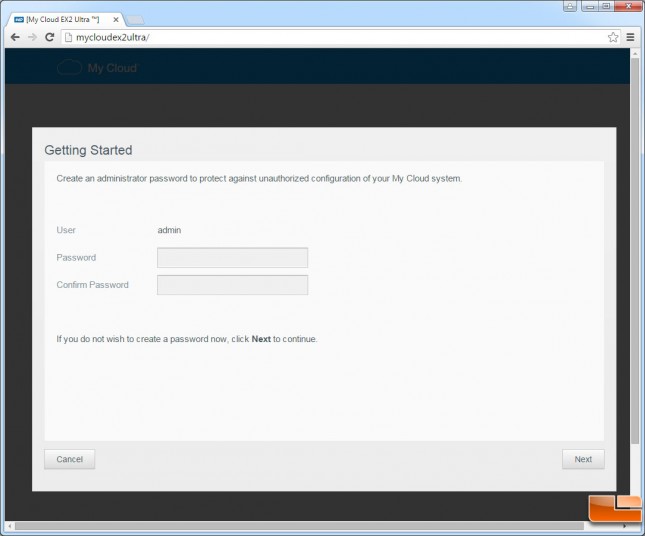Viewport: 645px width, 536px height.
Task: Focus the Confirm Password field
Action: pos(232,285)
